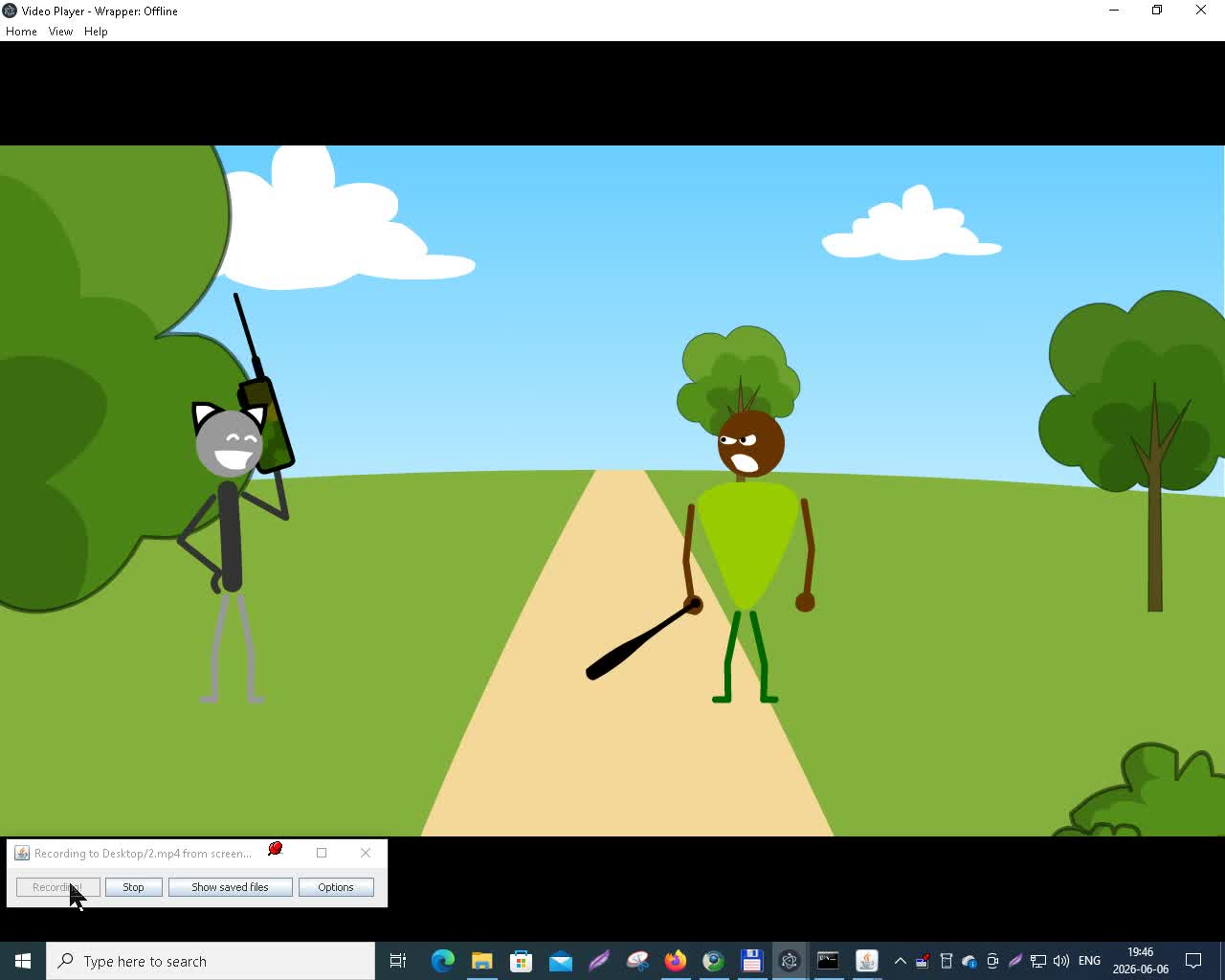The image size is (1225, 980).
Task: Click the Meet Now camera tray icon
Action: [992, 961]
